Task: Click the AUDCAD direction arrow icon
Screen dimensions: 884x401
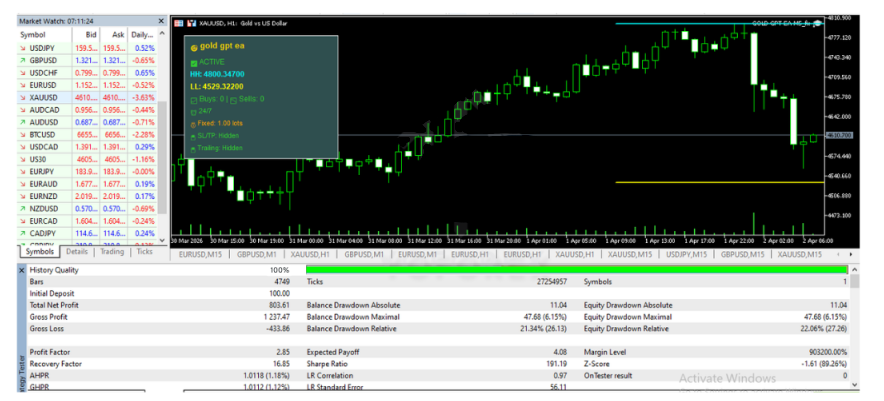Action: point(23,110)
